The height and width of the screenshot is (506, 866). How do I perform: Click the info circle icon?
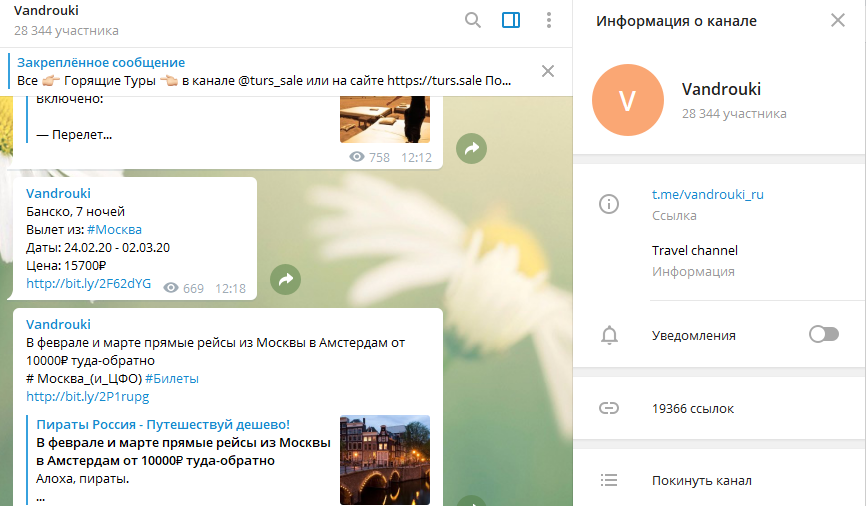pyautogui.click(x=609, y=204)
